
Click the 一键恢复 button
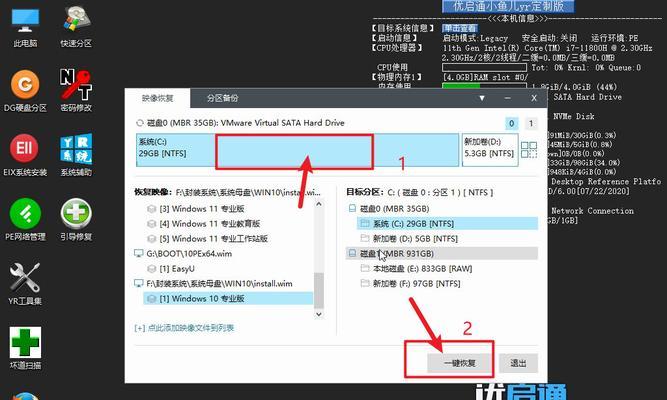point(459,363)
